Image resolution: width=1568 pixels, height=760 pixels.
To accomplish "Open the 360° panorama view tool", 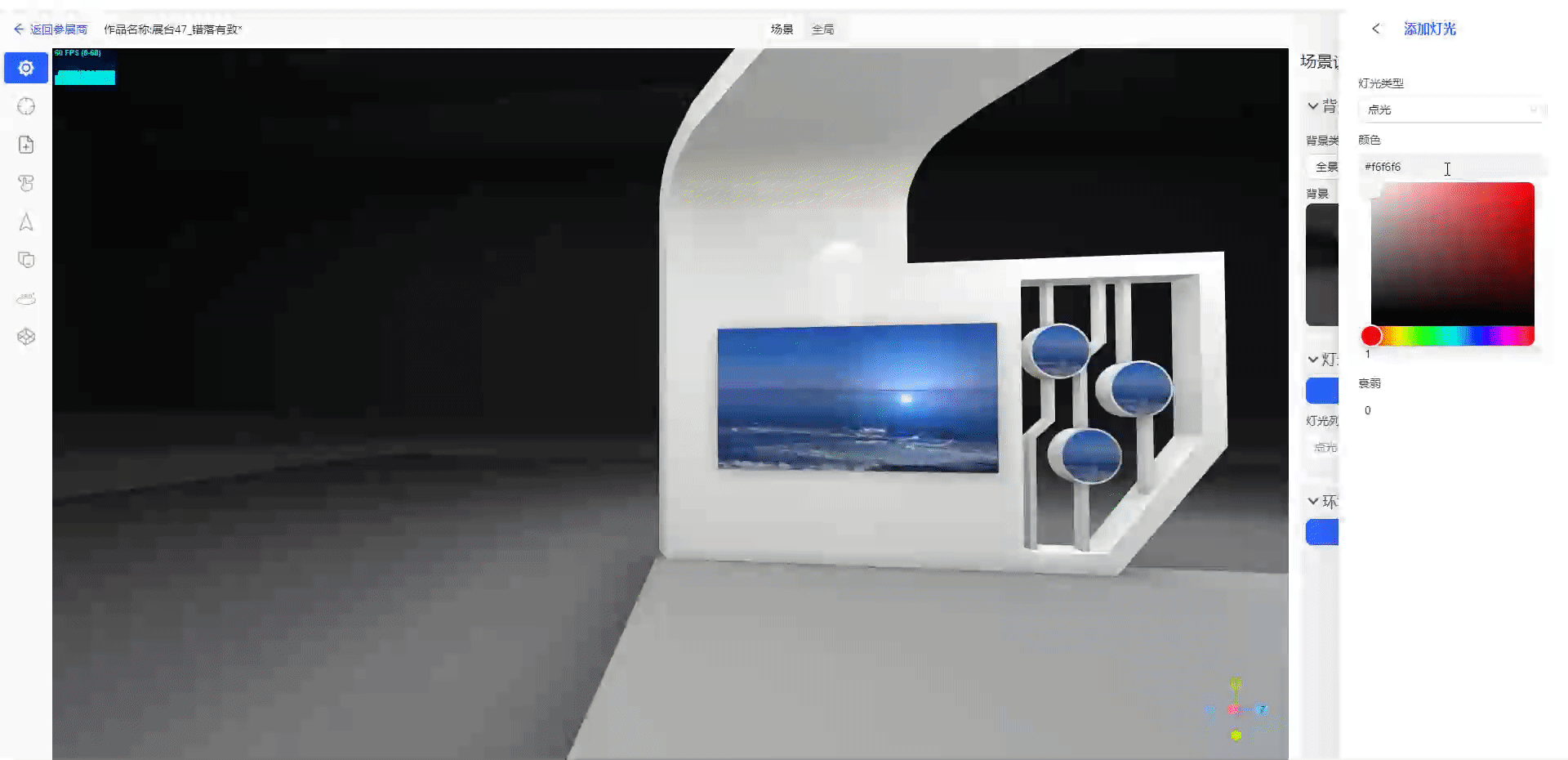I will pyautogui.click(x=26, y=298).
